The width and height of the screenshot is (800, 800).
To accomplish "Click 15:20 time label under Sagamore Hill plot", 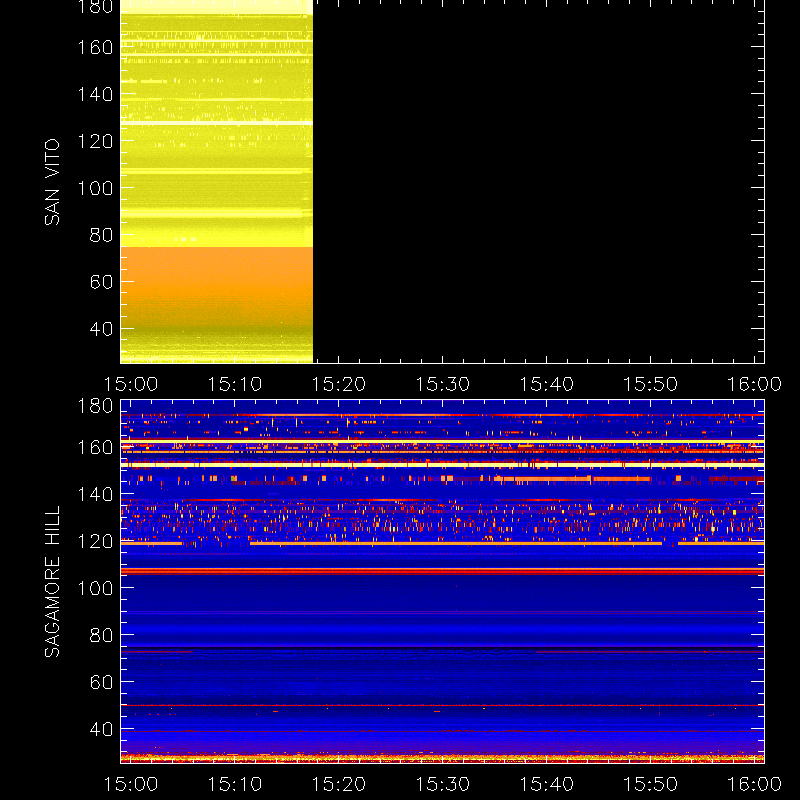I will [x=339, y=784].
